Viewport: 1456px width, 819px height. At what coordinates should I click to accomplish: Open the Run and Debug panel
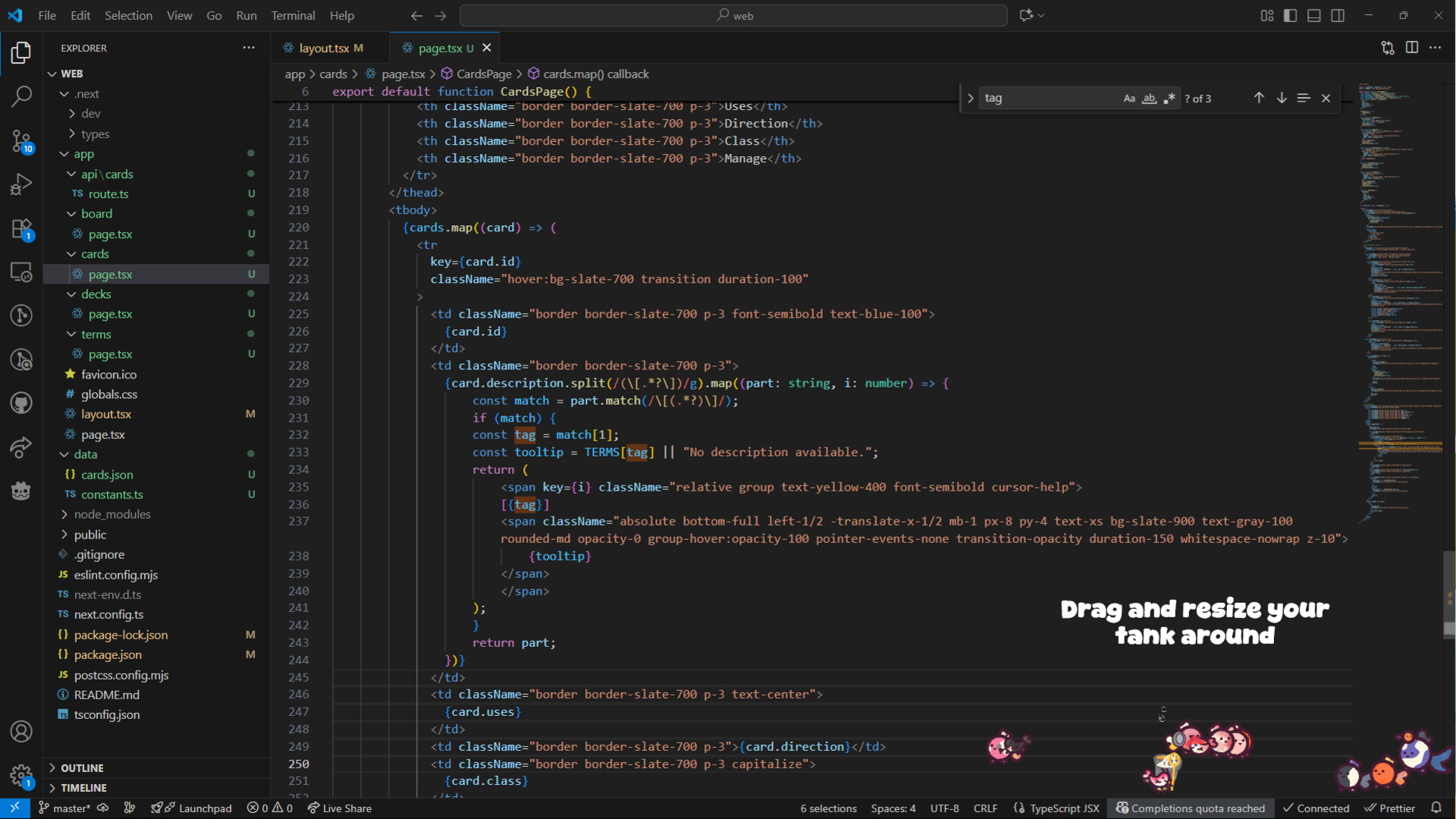coord(21,184)
